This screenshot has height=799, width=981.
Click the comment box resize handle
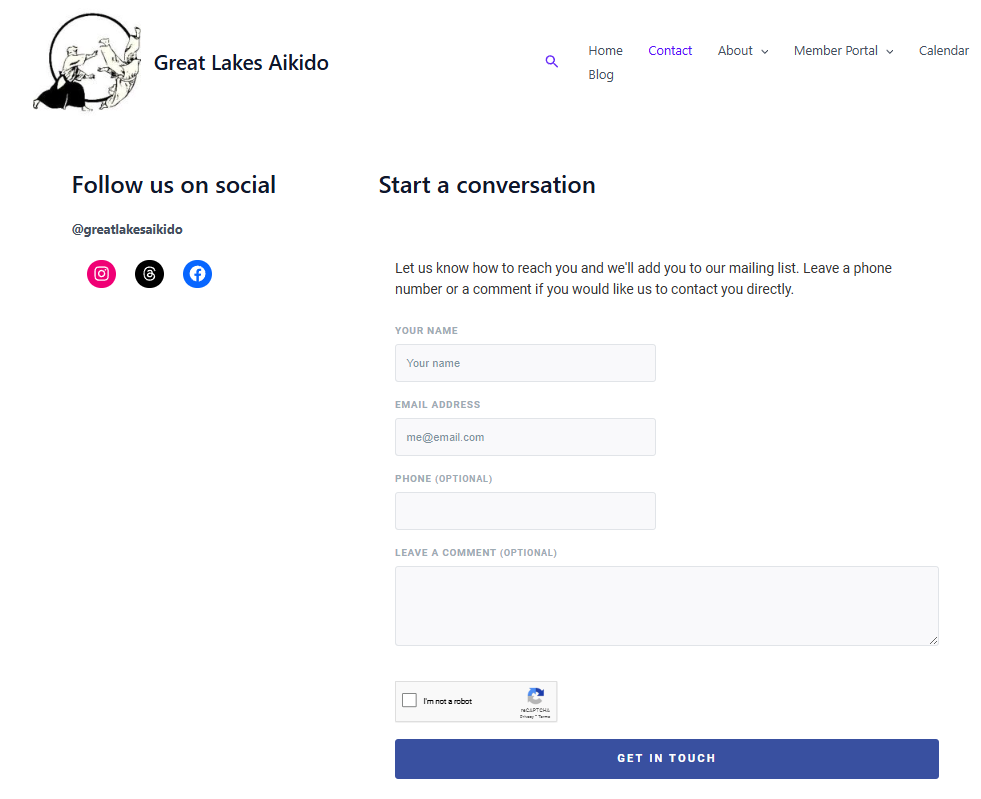933,640
